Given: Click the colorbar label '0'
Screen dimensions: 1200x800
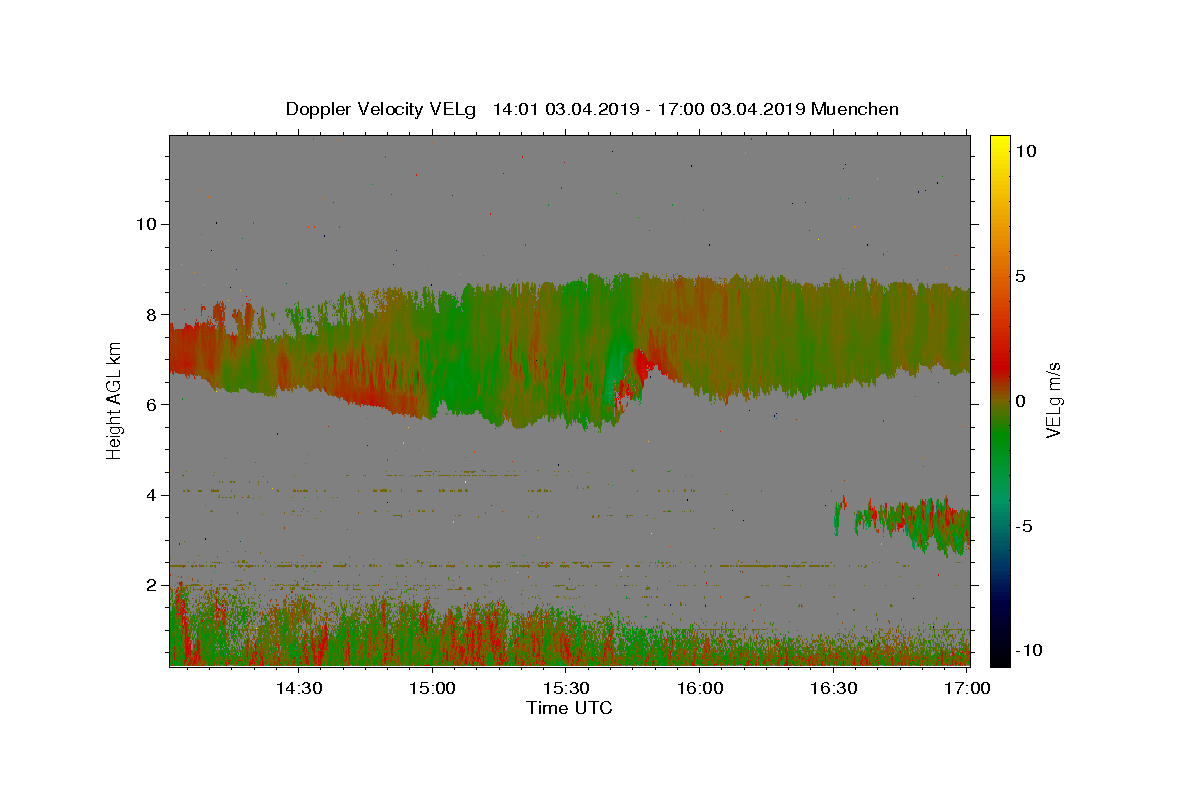Looking at the screenshot, I should click(1020, 401).
